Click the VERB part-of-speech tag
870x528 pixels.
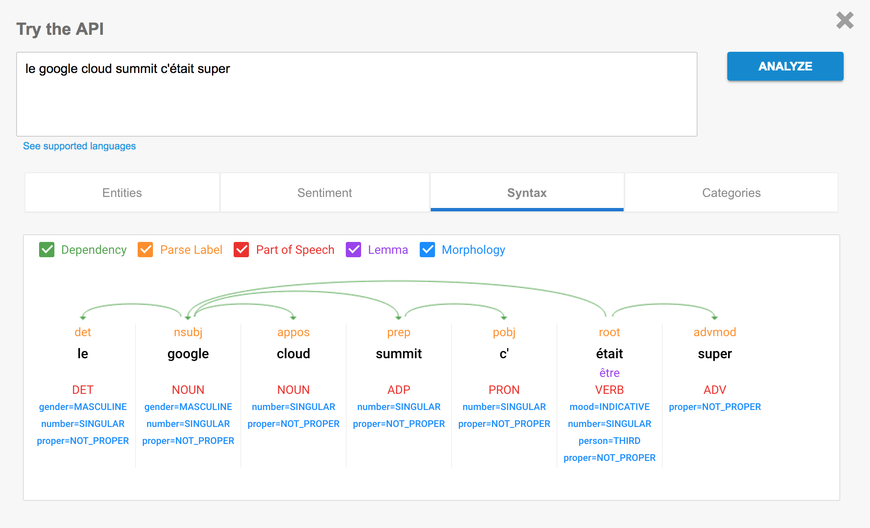[x=609, y=390]
